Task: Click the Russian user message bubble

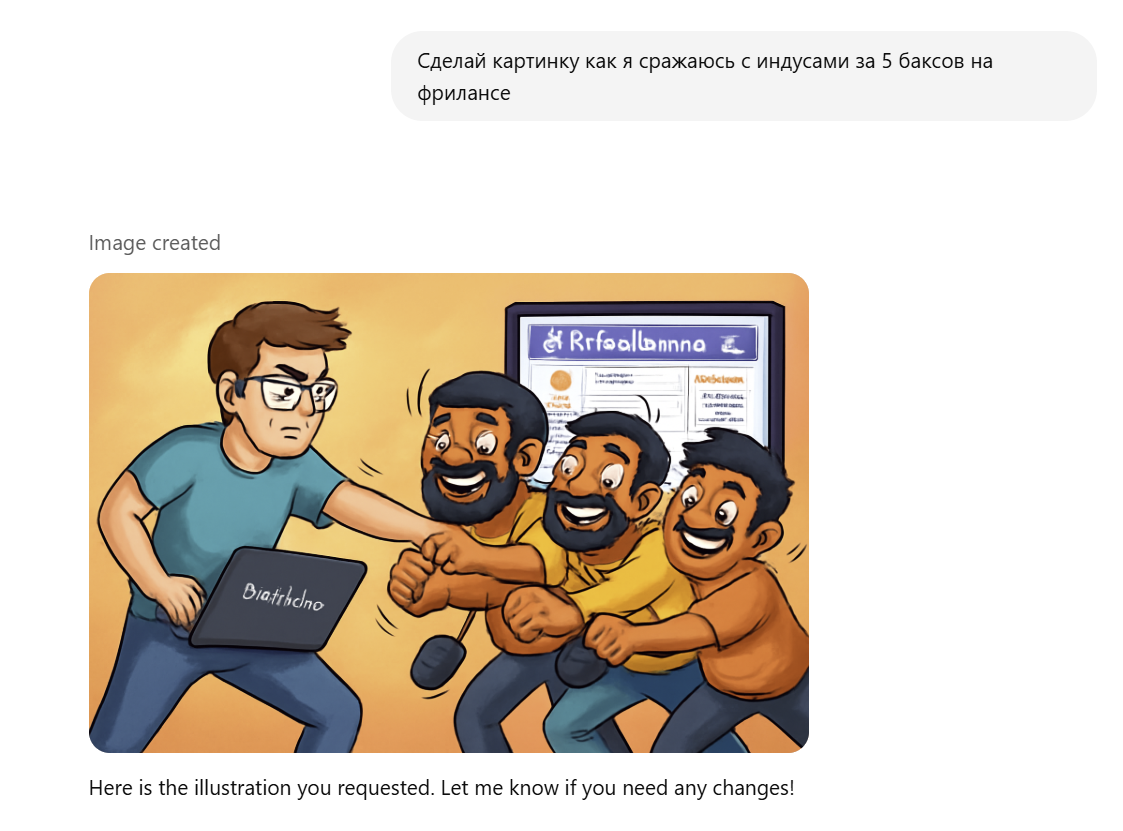Action: tap(743, 76)
